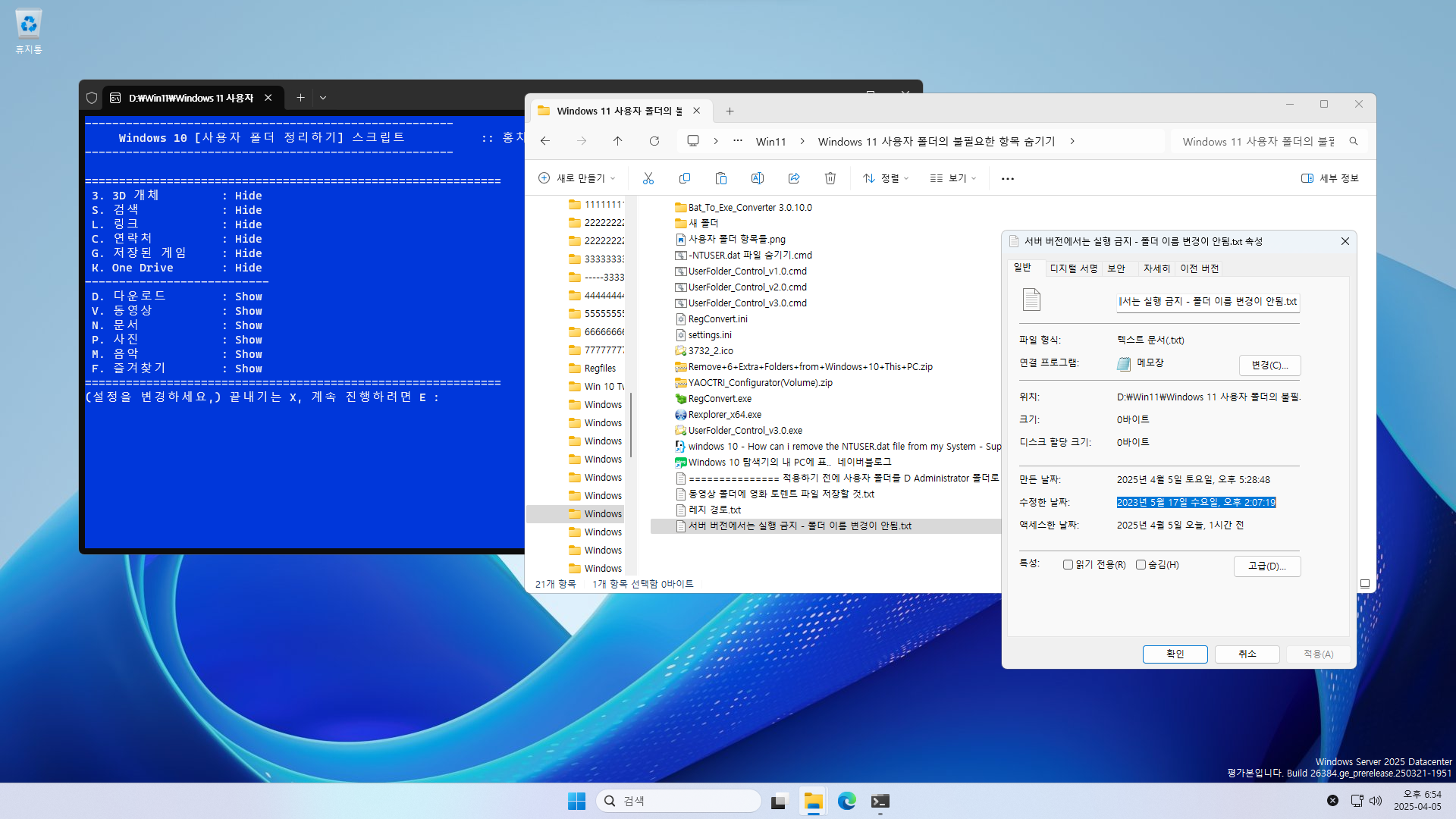Open the 보기 view dropdown
This screenshot has height=819, width=1456.
(x=952, y=178)
